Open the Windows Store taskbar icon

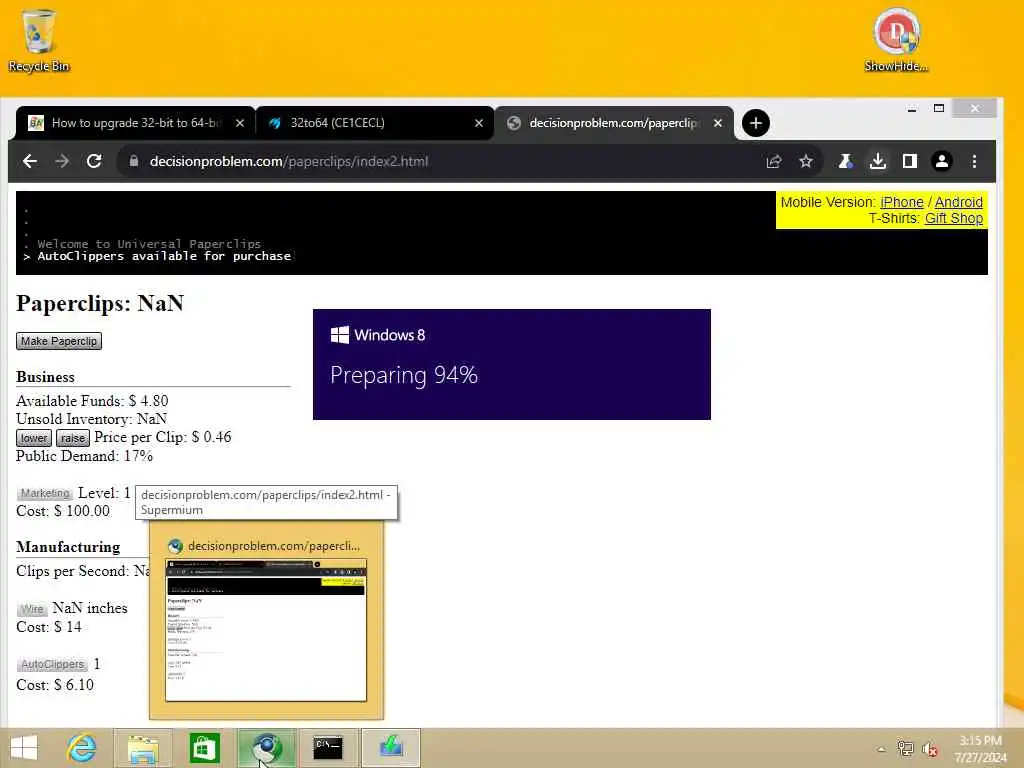(204, 748)
